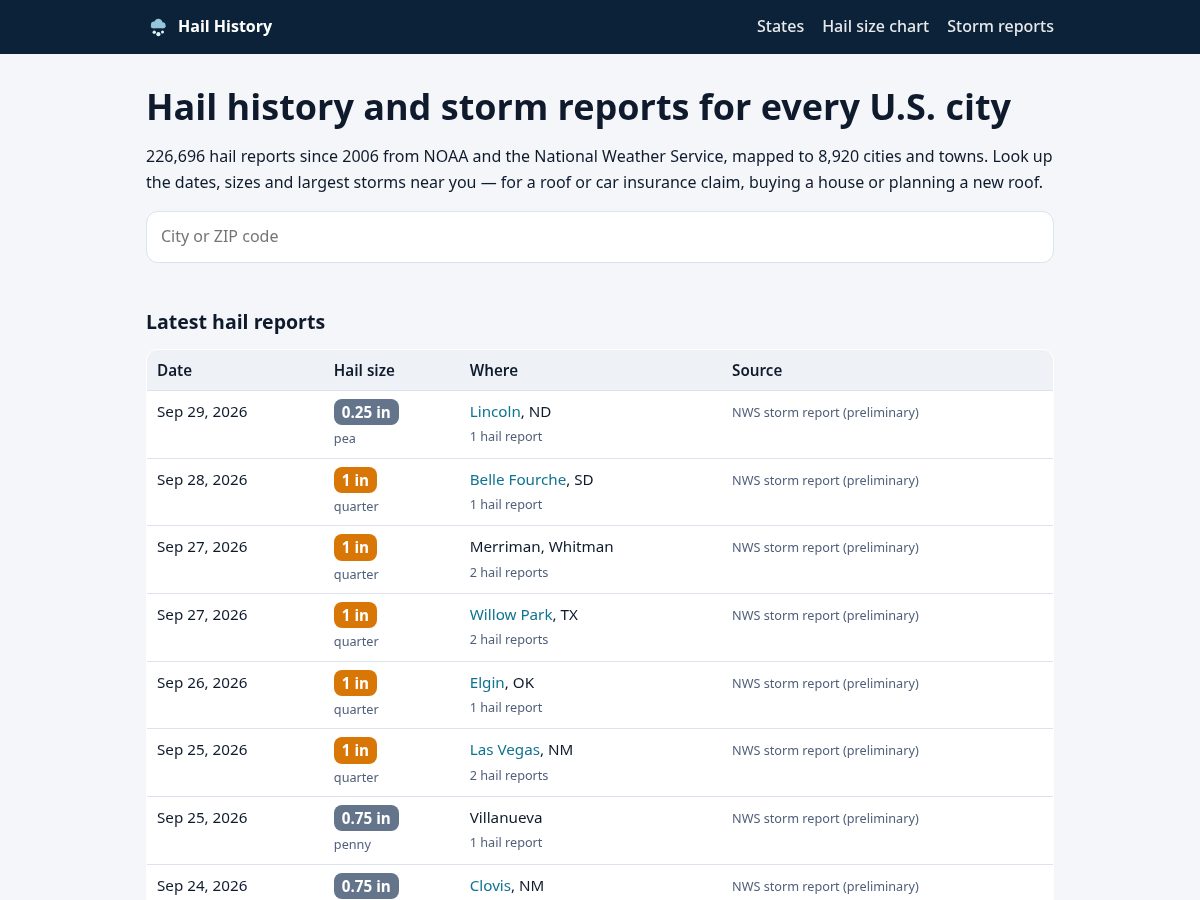Open the Hail size chart page

[875, 27]
